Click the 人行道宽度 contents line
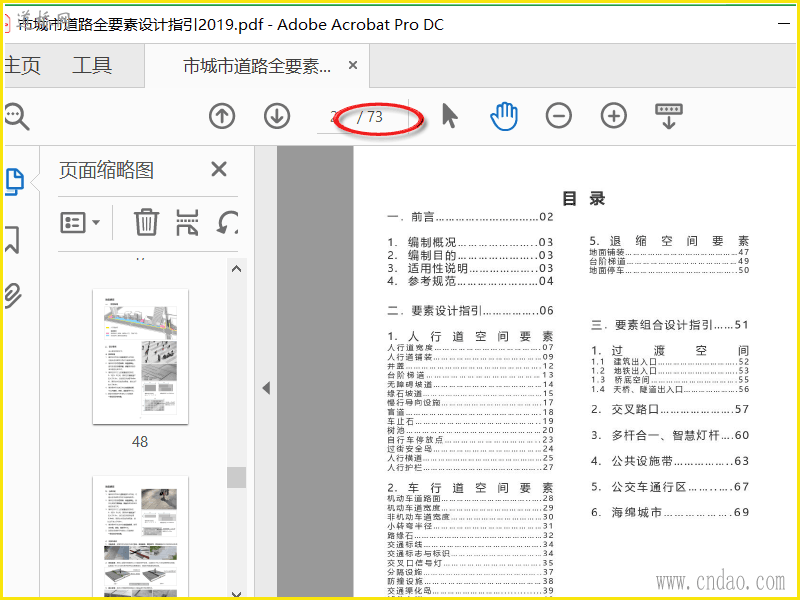Viewport: 800px width, 600px height. pyautogui.click(x=470, y=348)
